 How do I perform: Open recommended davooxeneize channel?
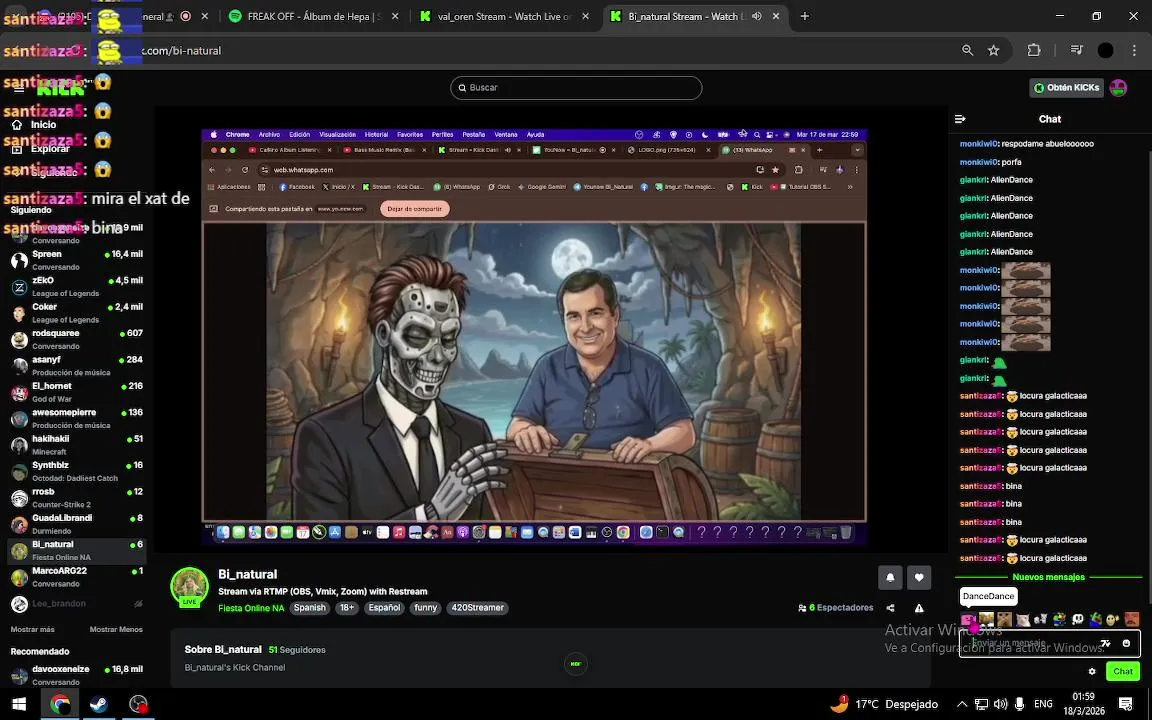77,675
